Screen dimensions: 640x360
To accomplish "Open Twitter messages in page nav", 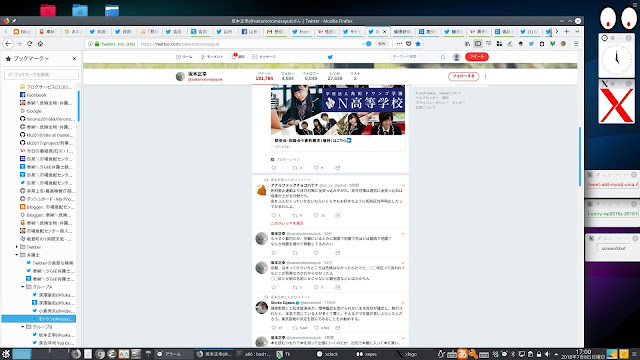I will (264, 57).
